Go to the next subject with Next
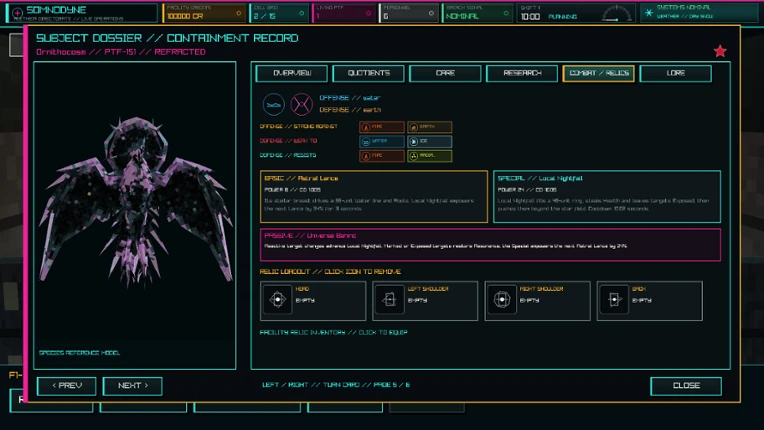 click(x=133, y=386)
